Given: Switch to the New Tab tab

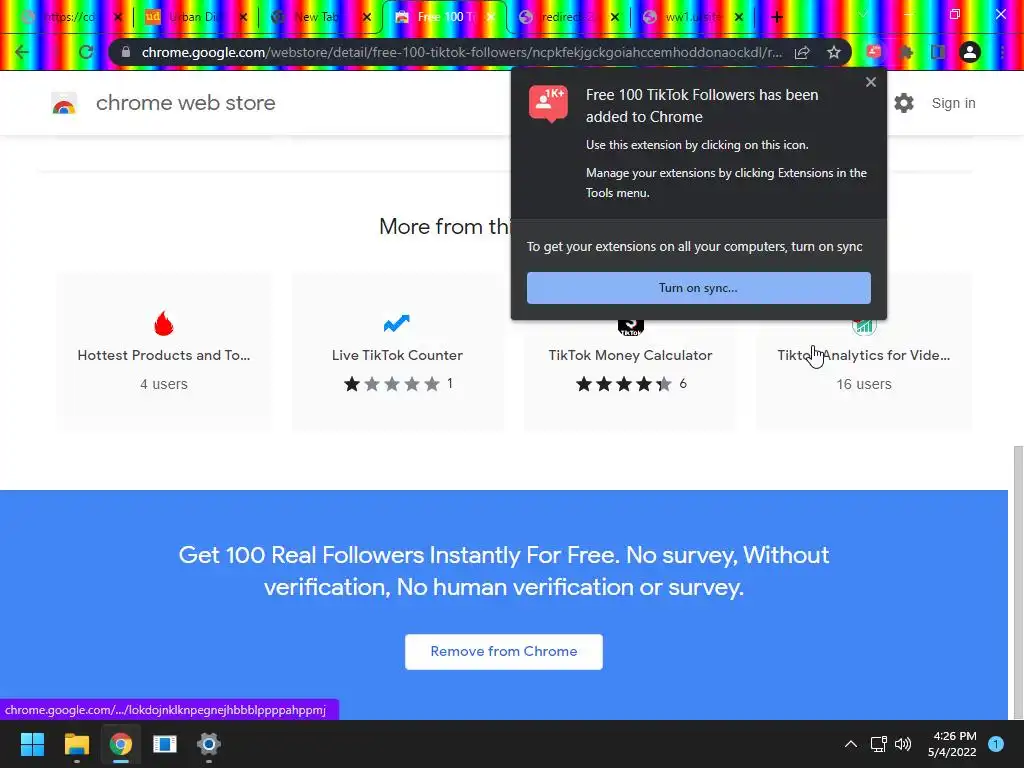Looking at the screenshot, I should tap(317, 17).
